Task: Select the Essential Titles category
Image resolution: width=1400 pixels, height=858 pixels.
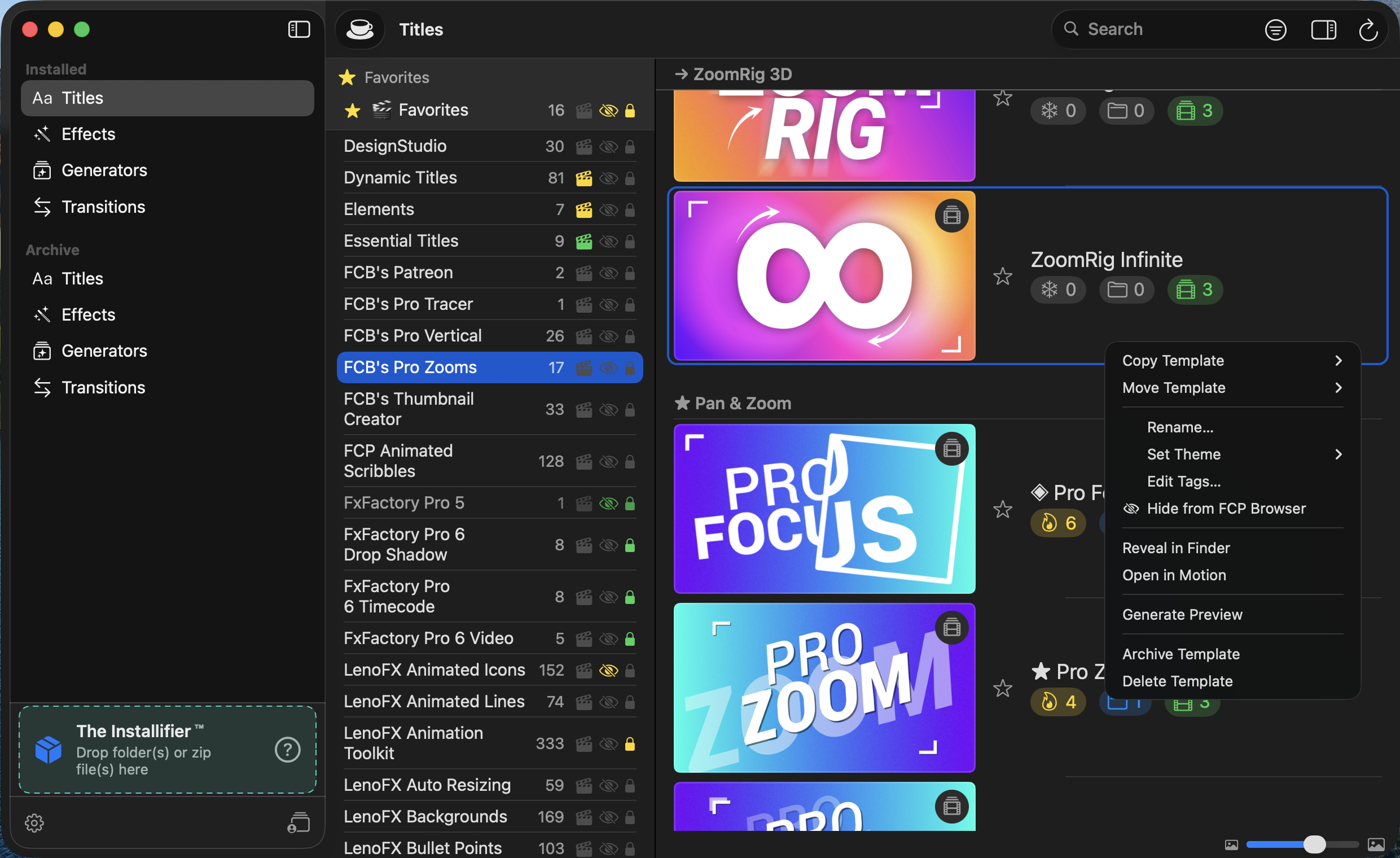Action: point(401,241)
